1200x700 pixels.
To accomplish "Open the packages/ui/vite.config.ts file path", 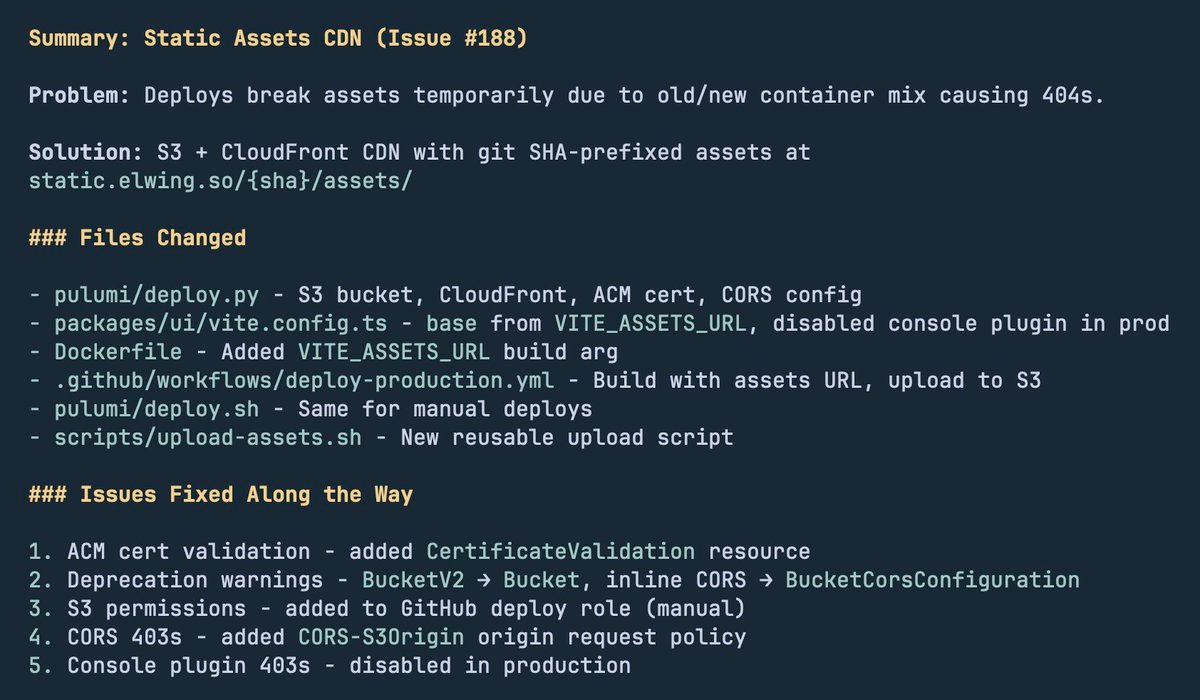I will pos(222,324).
